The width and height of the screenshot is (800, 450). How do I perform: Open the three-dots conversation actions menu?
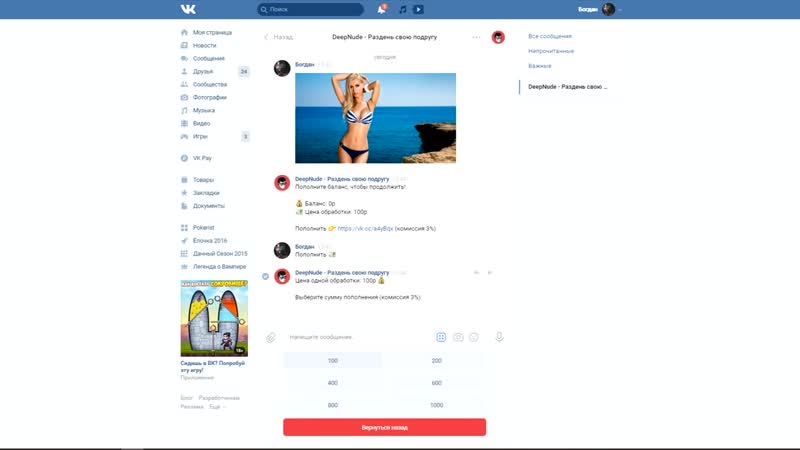click(x=476, y=37)
